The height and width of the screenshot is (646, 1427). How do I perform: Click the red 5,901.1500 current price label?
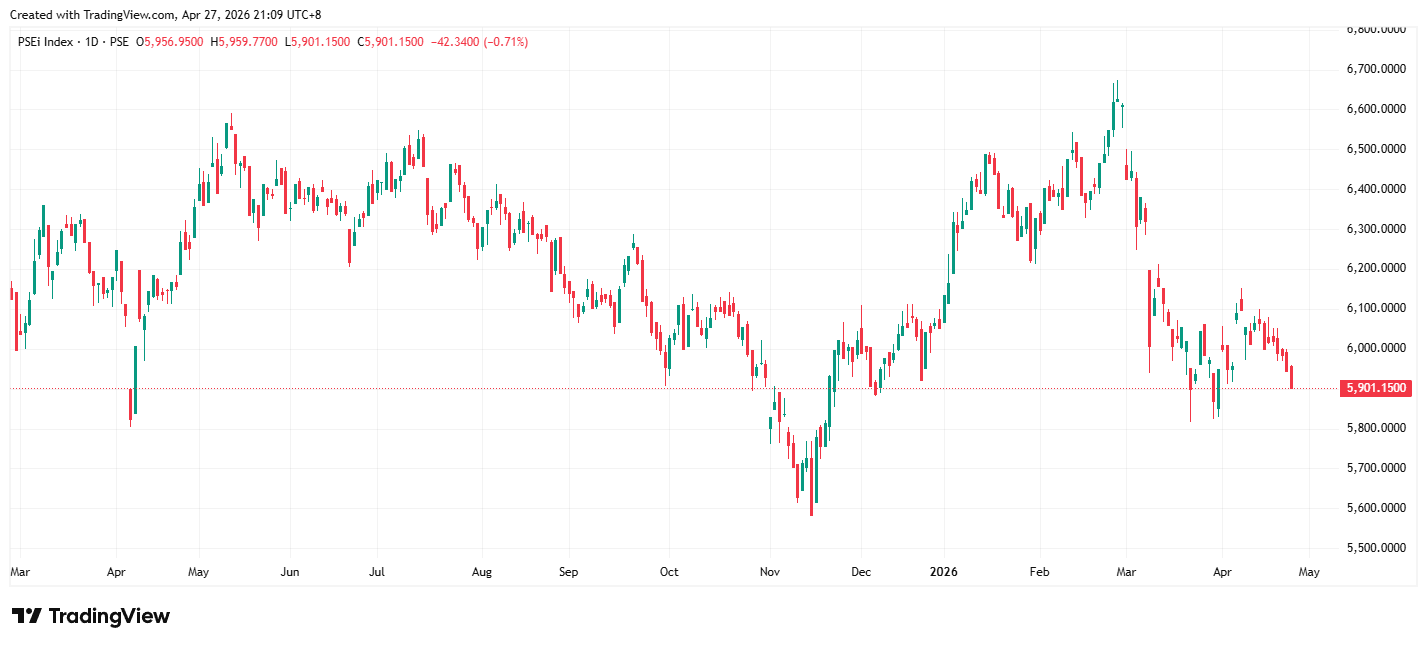click(1376, 388)
